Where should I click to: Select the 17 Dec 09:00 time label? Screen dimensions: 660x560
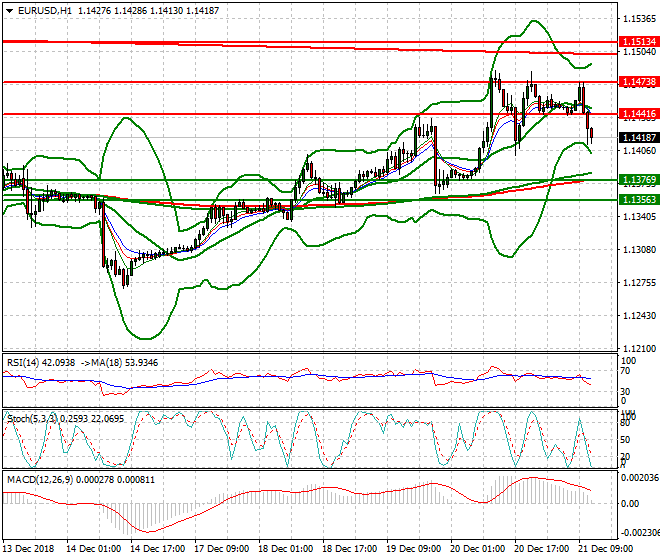(221, 549)
